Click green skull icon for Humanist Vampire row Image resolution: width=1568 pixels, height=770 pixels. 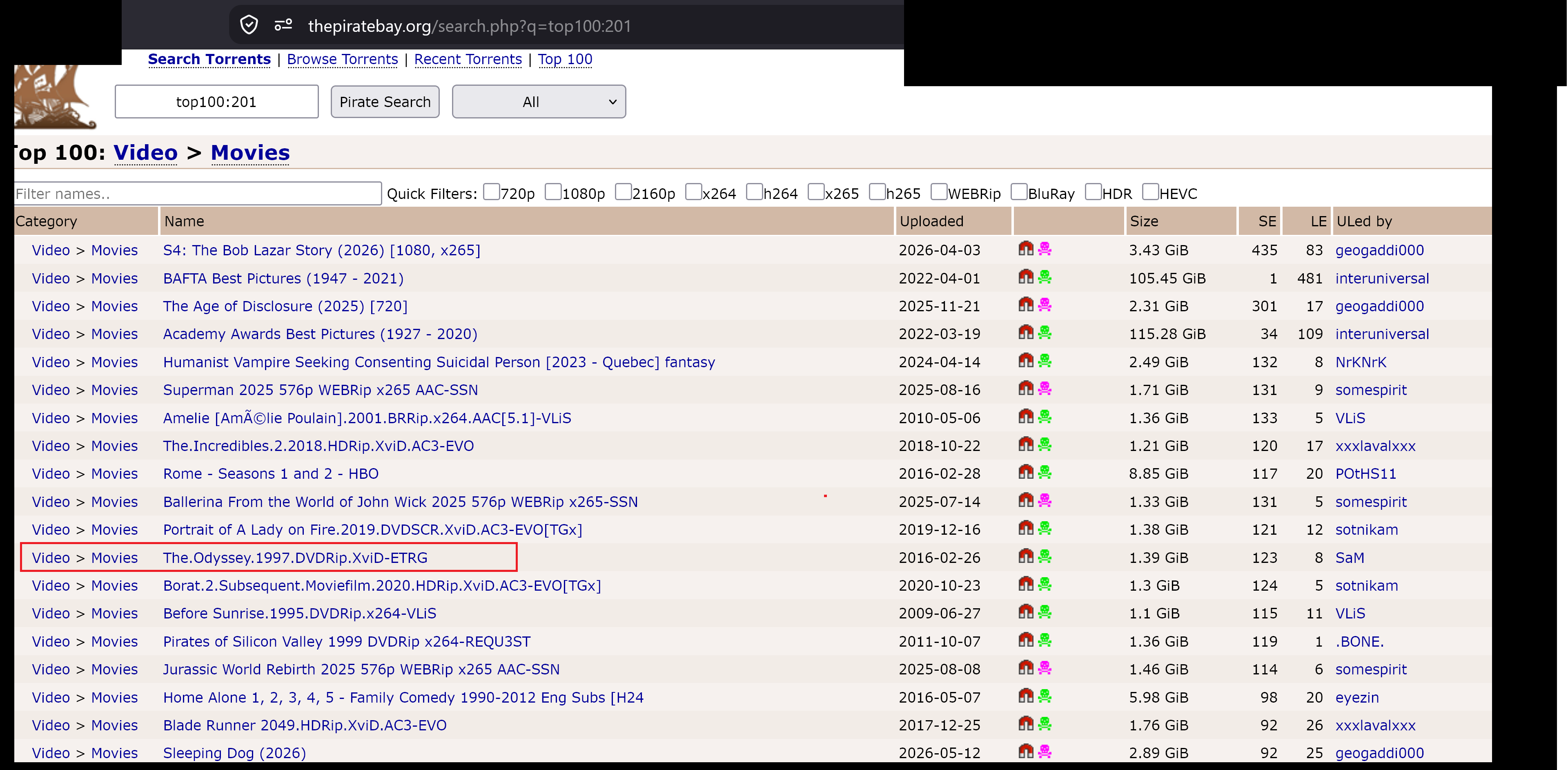tap(1045, 360)
